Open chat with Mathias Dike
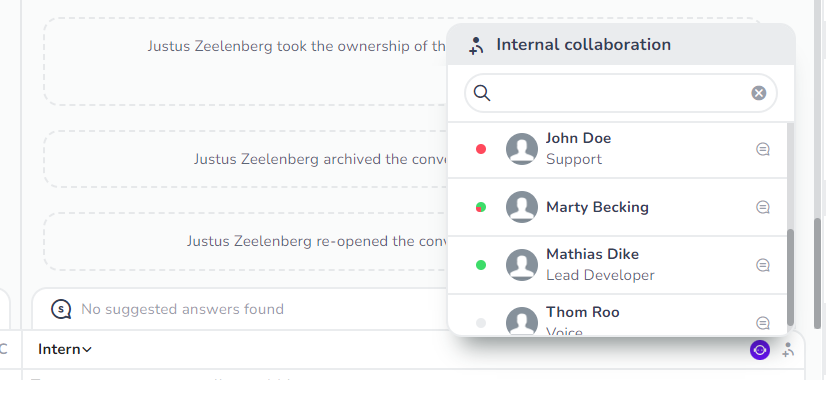The image size is (826, 394). click(763, 265)
